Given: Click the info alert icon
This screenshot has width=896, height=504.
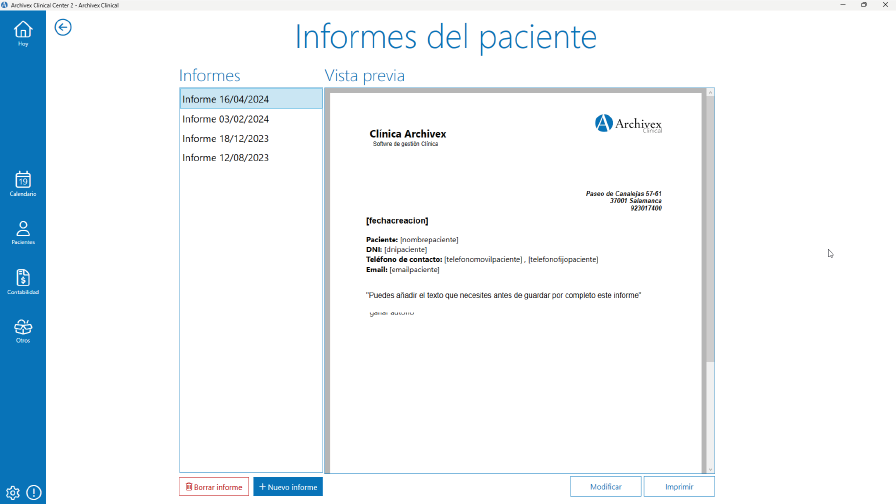Looking at the screenshot, I should click(x=34, y=492).
